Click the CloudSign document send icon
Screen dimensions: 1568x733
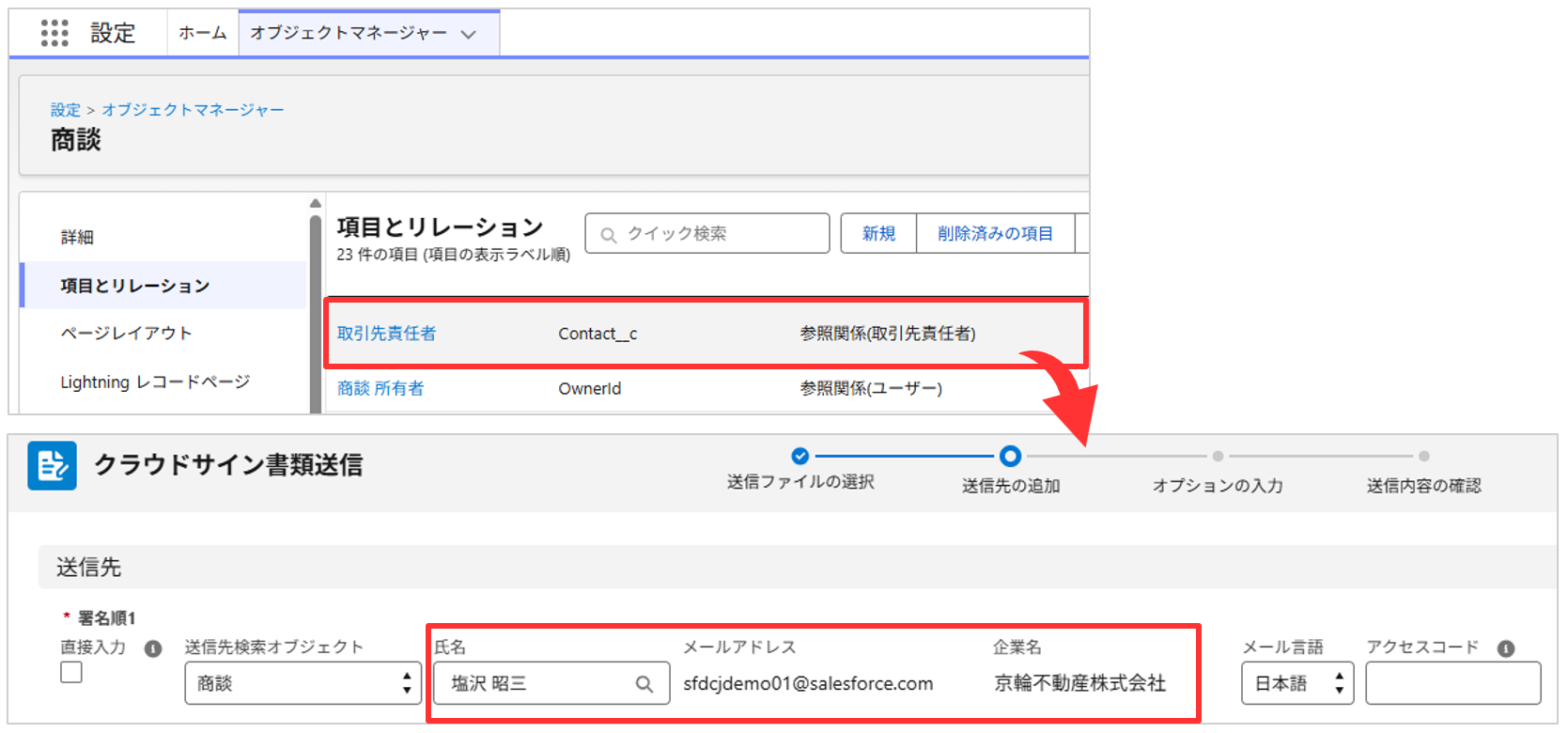point(52,466)
